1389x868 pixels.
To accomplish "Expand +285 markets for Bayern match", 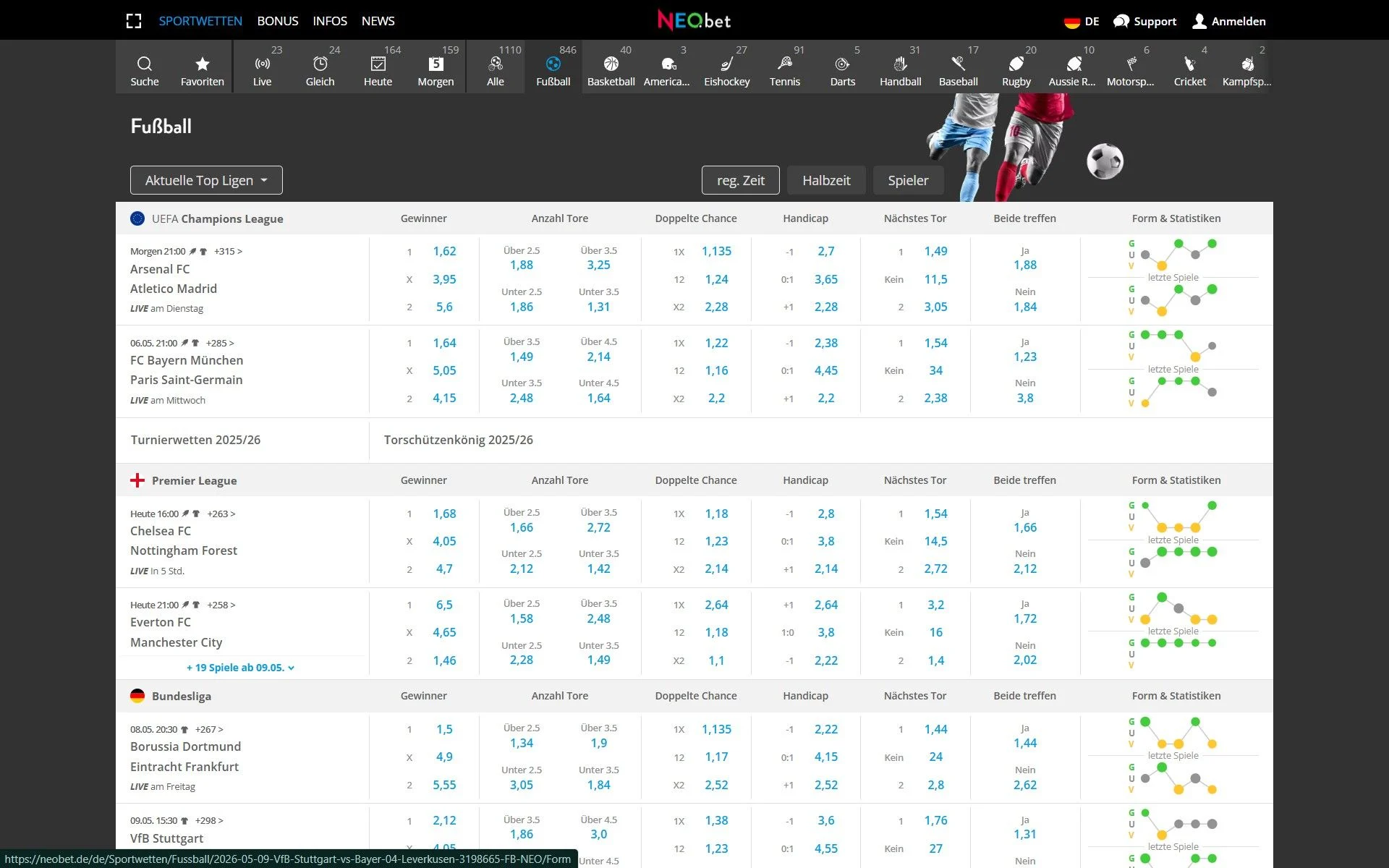I will coord(220,343).
